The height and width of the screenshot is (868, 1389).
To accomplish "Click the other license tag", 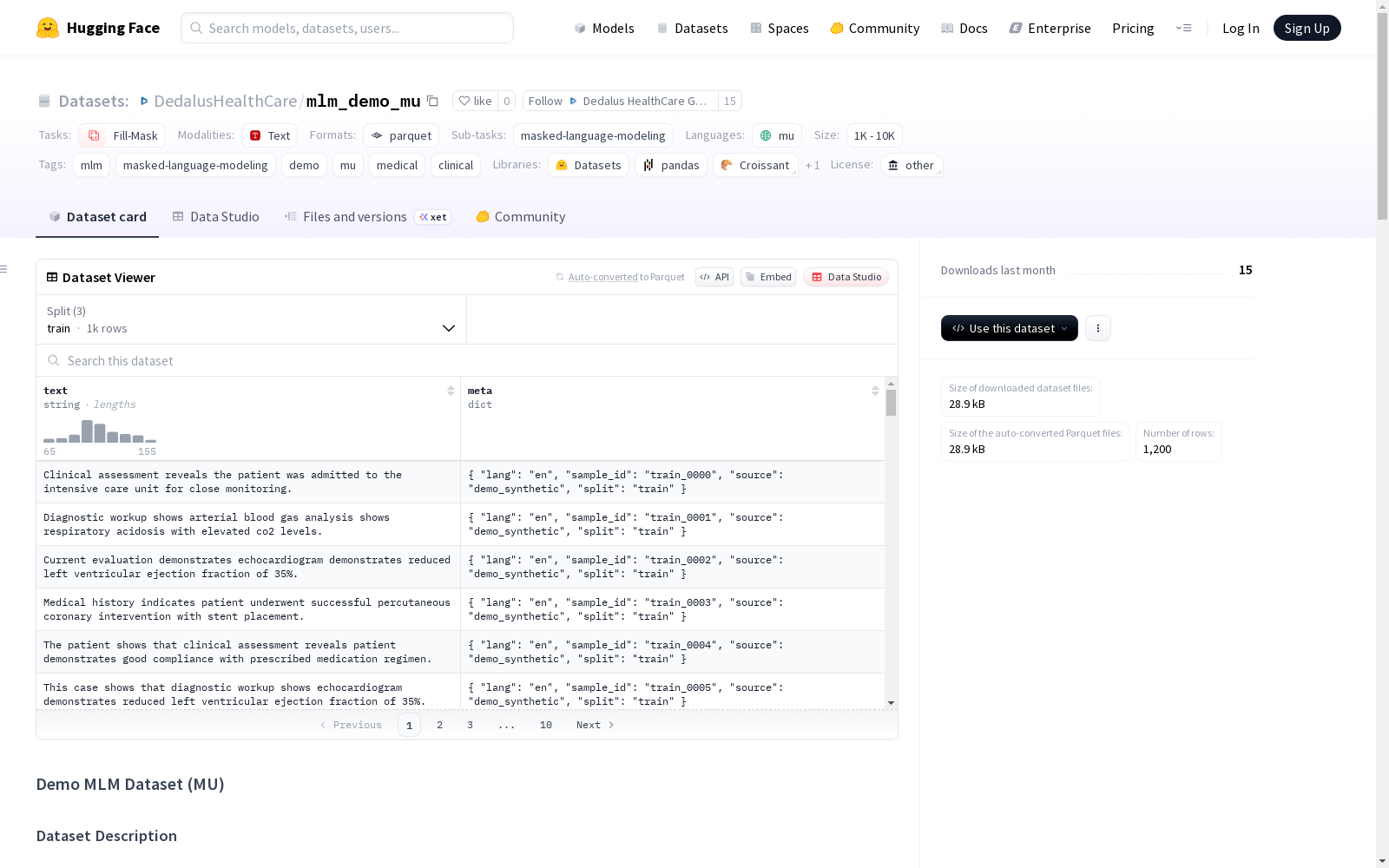I will 912,165.
